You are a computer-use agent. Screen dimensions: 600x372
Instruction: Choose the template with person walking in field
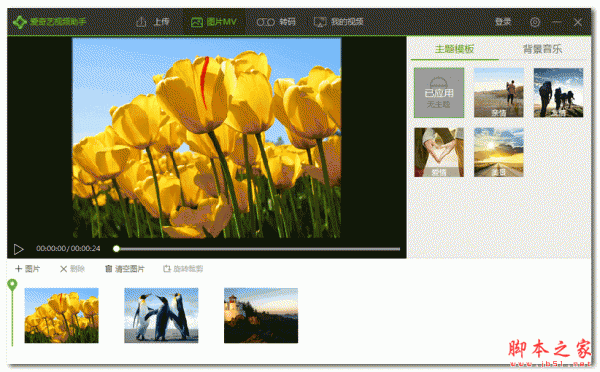[499, 93]
